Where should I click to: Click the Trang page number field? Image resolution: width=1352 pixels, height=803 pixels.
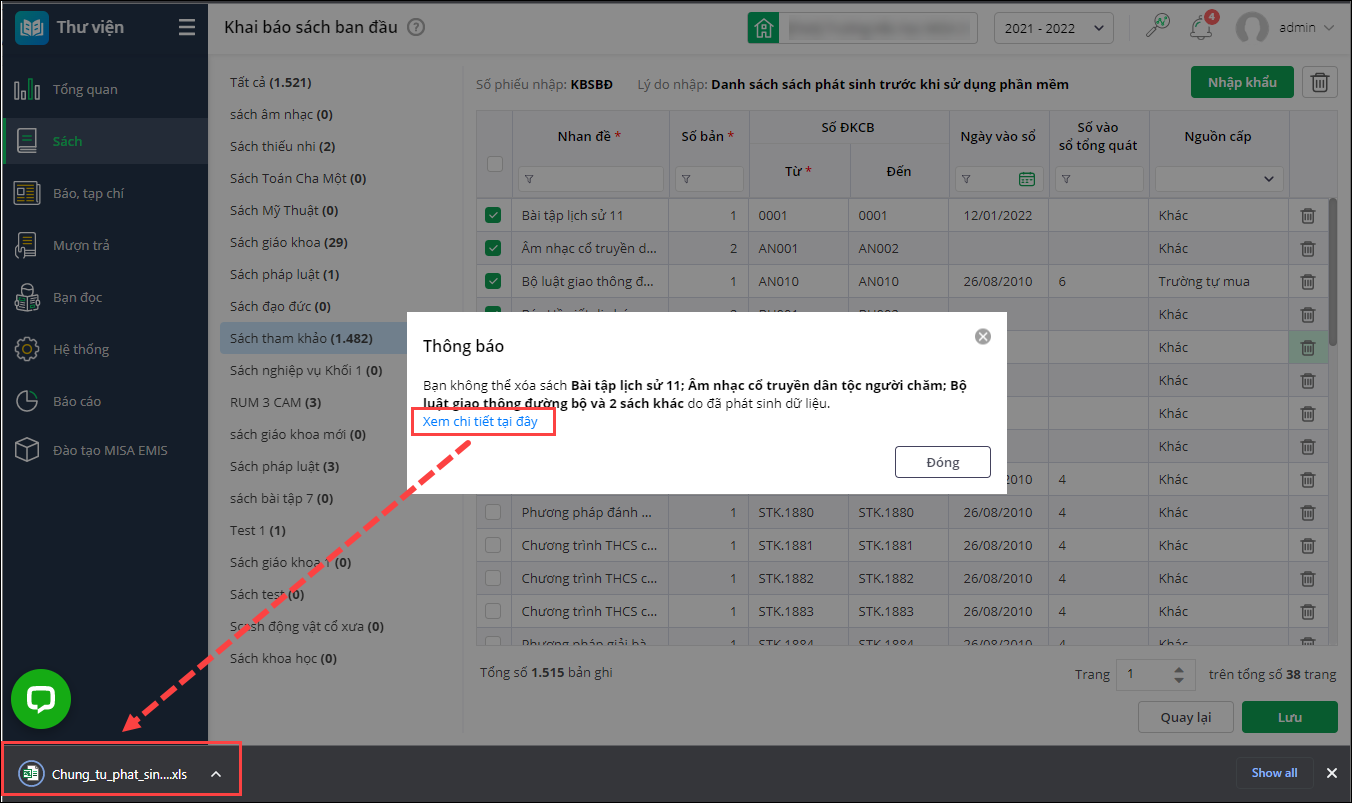click(x=1156, y=674)
